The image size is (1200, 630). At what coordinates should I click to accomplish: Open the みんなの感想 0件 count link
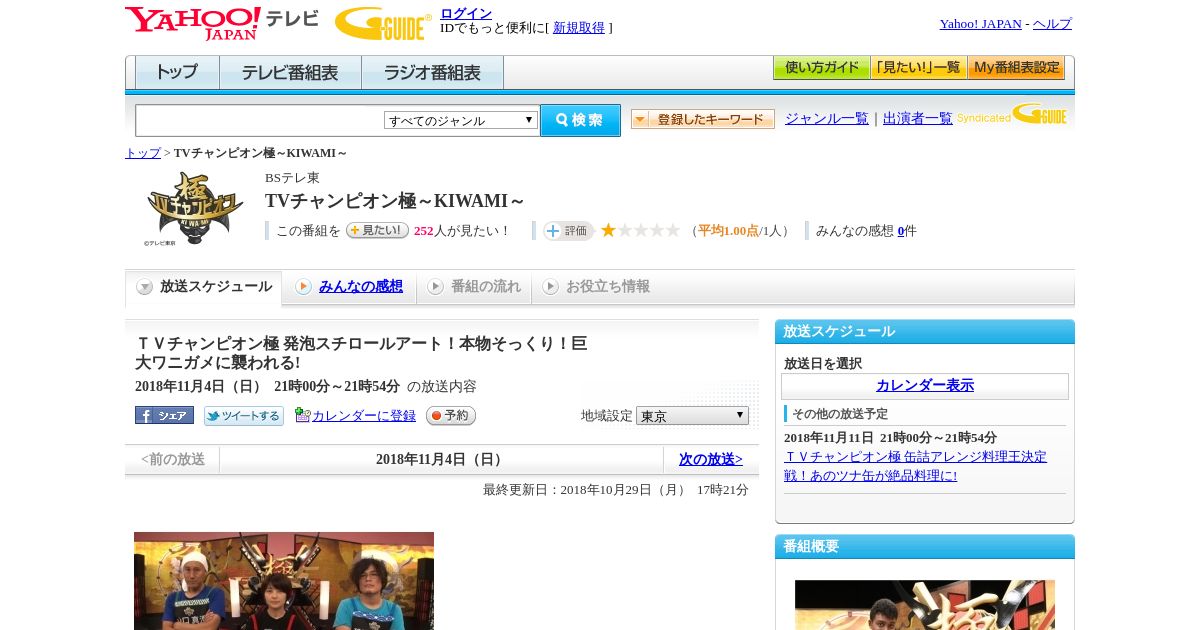901,231
